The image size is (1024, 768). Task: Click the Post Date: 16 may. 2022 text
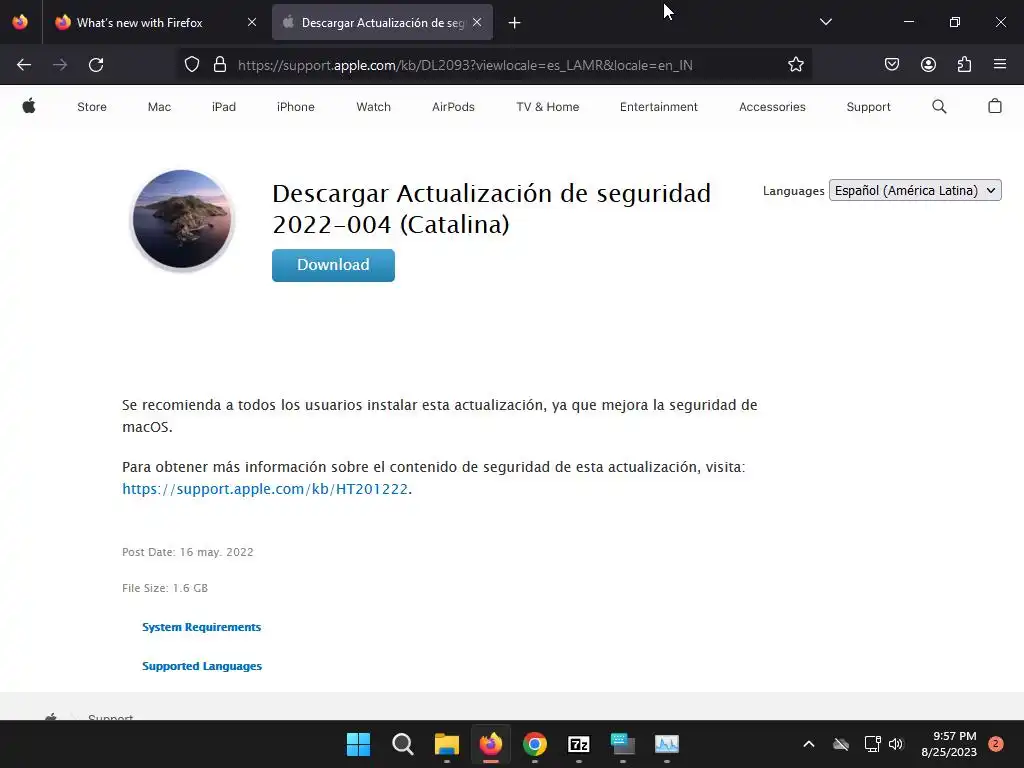187,552
